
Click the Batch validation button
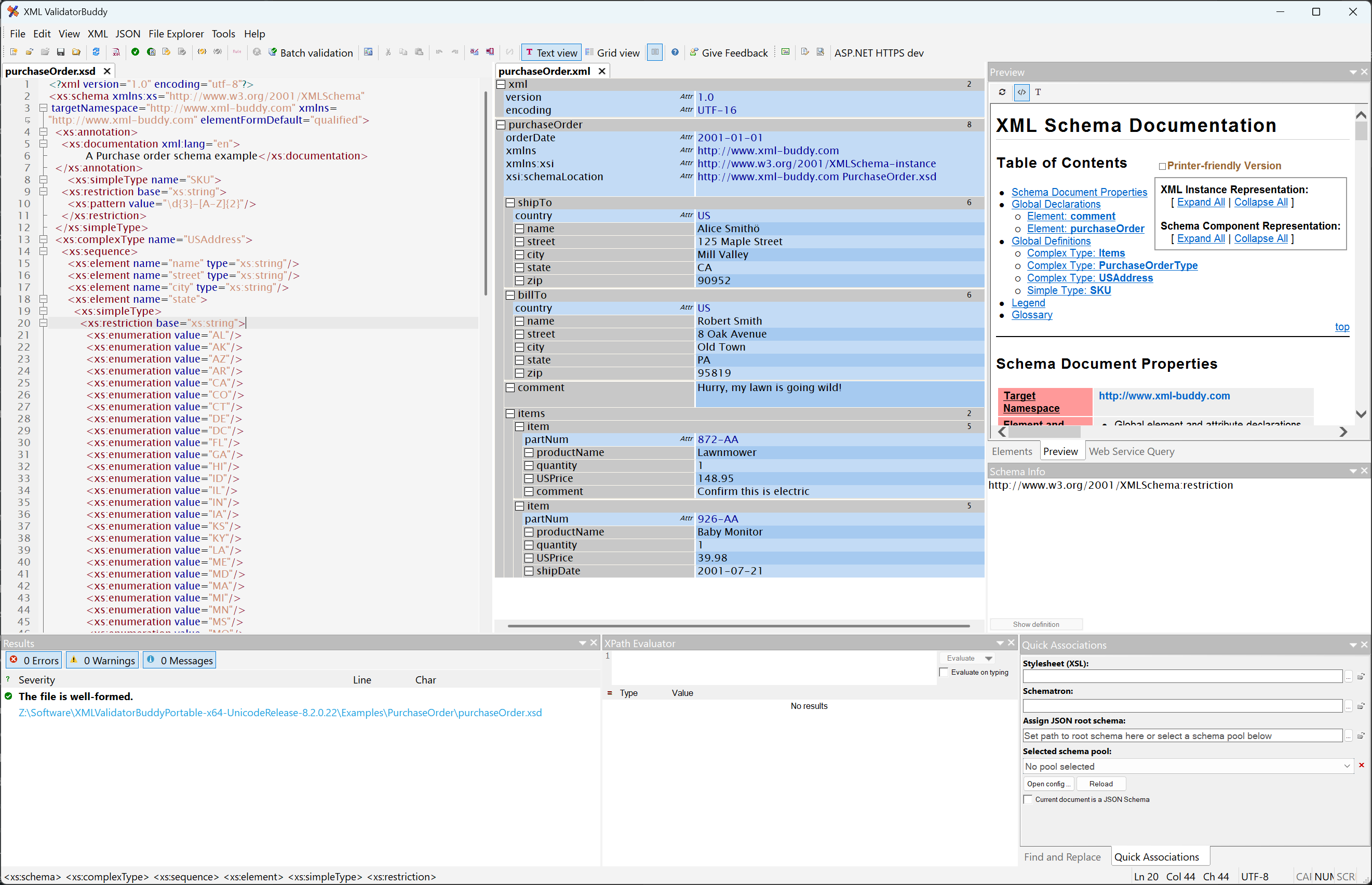[x=311, y=53]
